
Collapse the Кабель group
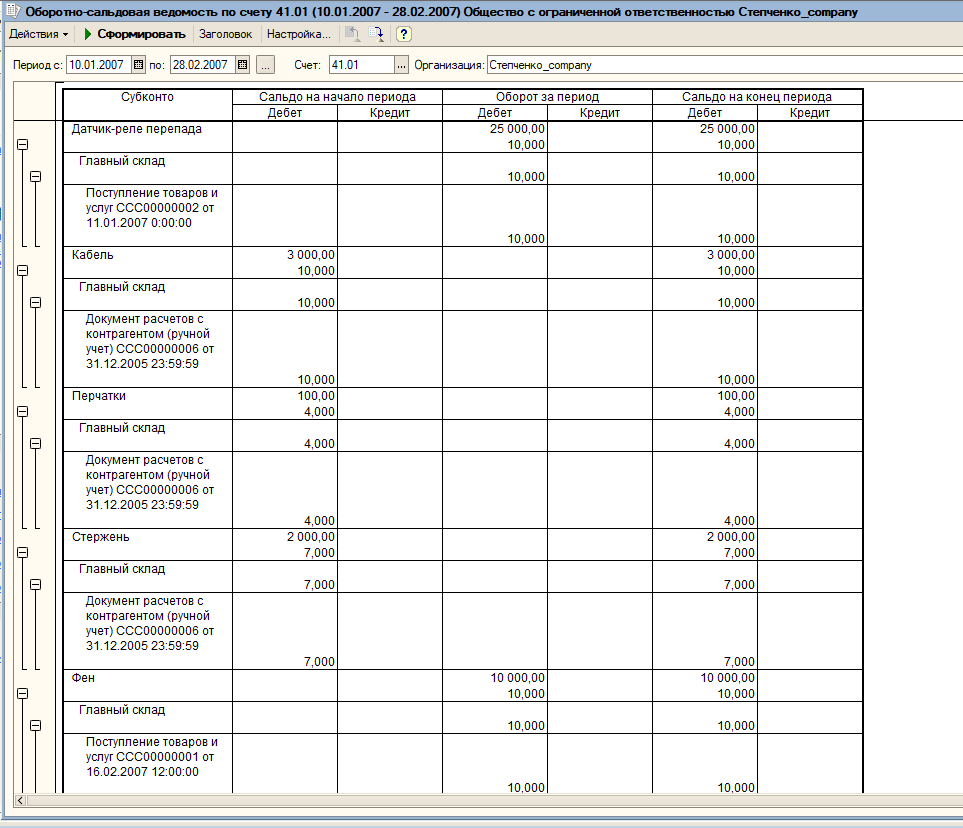coord(23,270)
